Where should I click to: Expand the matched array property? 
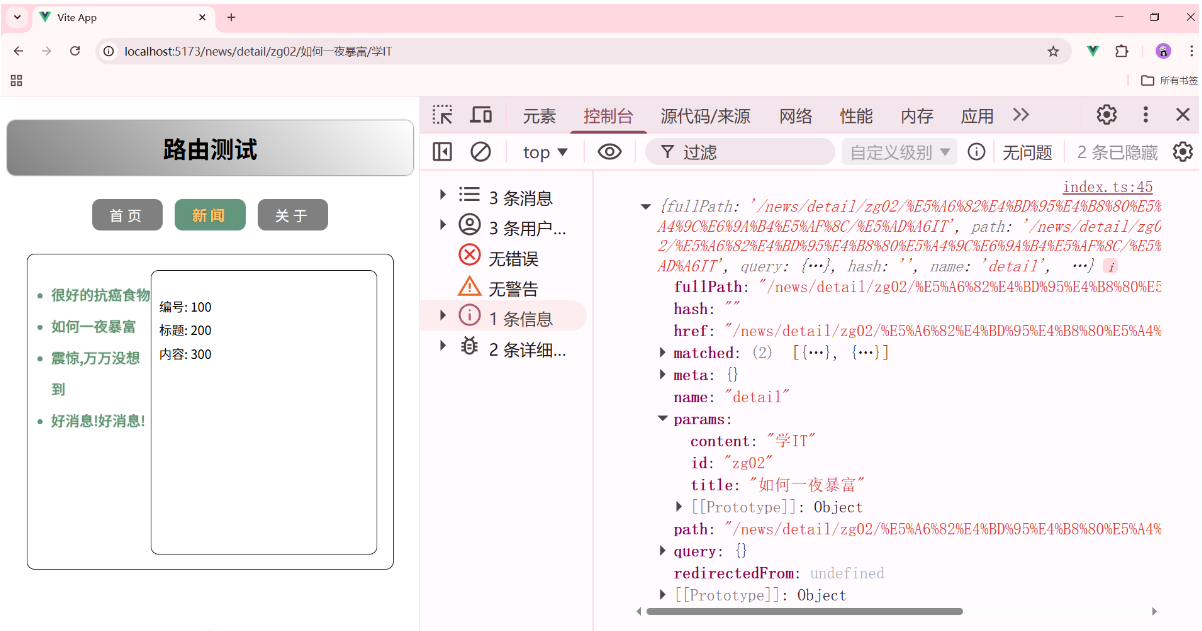point(663,353)
